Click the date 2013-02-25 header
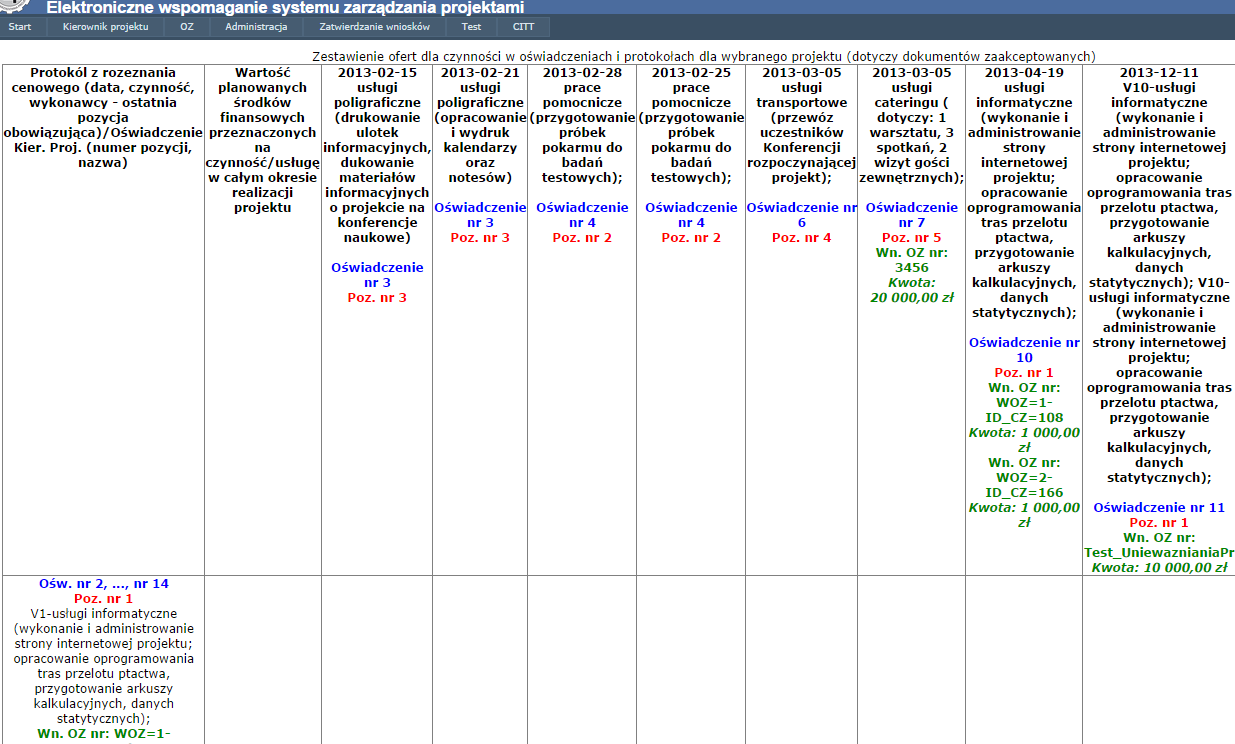 tap(691, 73)
